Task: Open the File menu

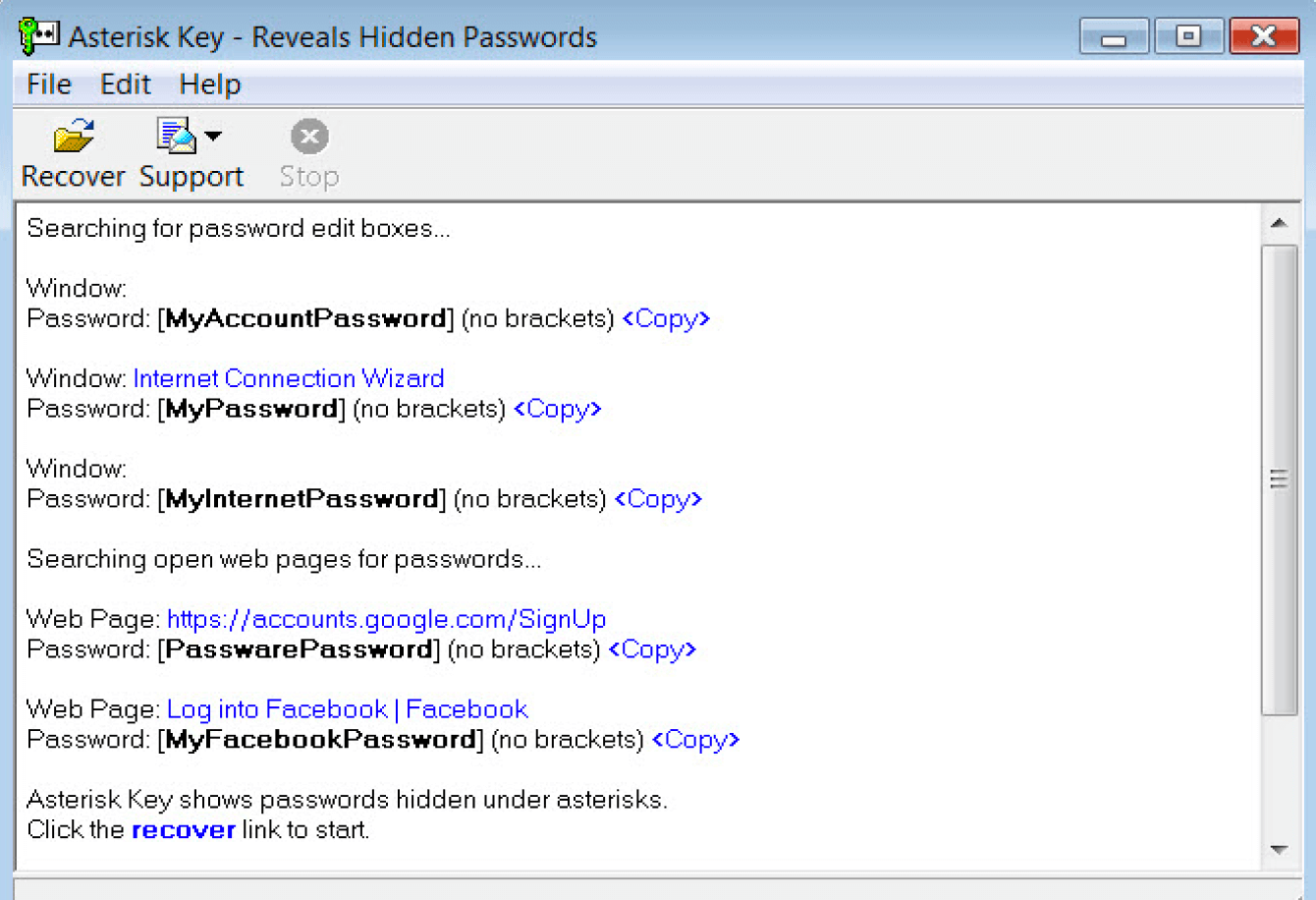Action: click(49, 84)
